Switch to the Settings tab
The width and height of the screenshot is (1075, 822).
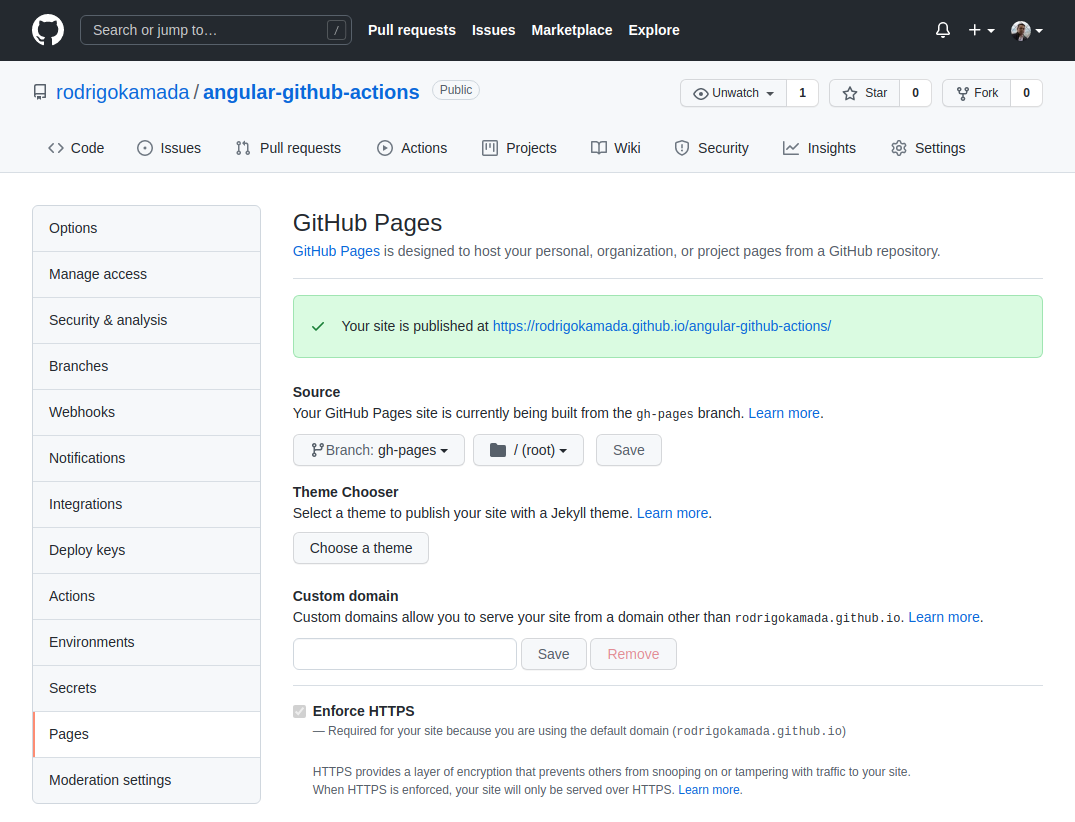point(928,148)
